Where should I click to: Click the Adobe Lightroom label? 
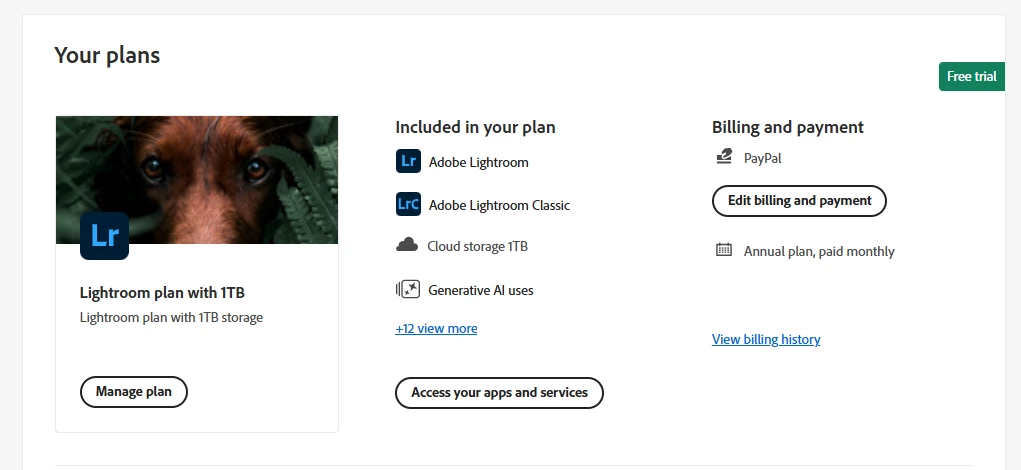pyautogui.click(x=479, y=162)
